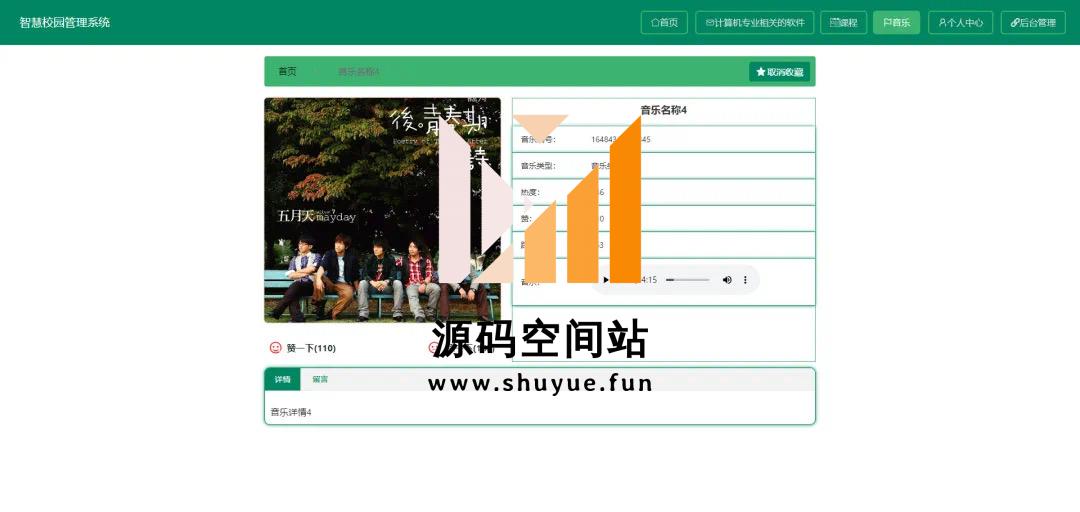1080x512 pixels.
Task: Click the audio player progress slider
Action: pyautogui.click(x=687, y=280)
